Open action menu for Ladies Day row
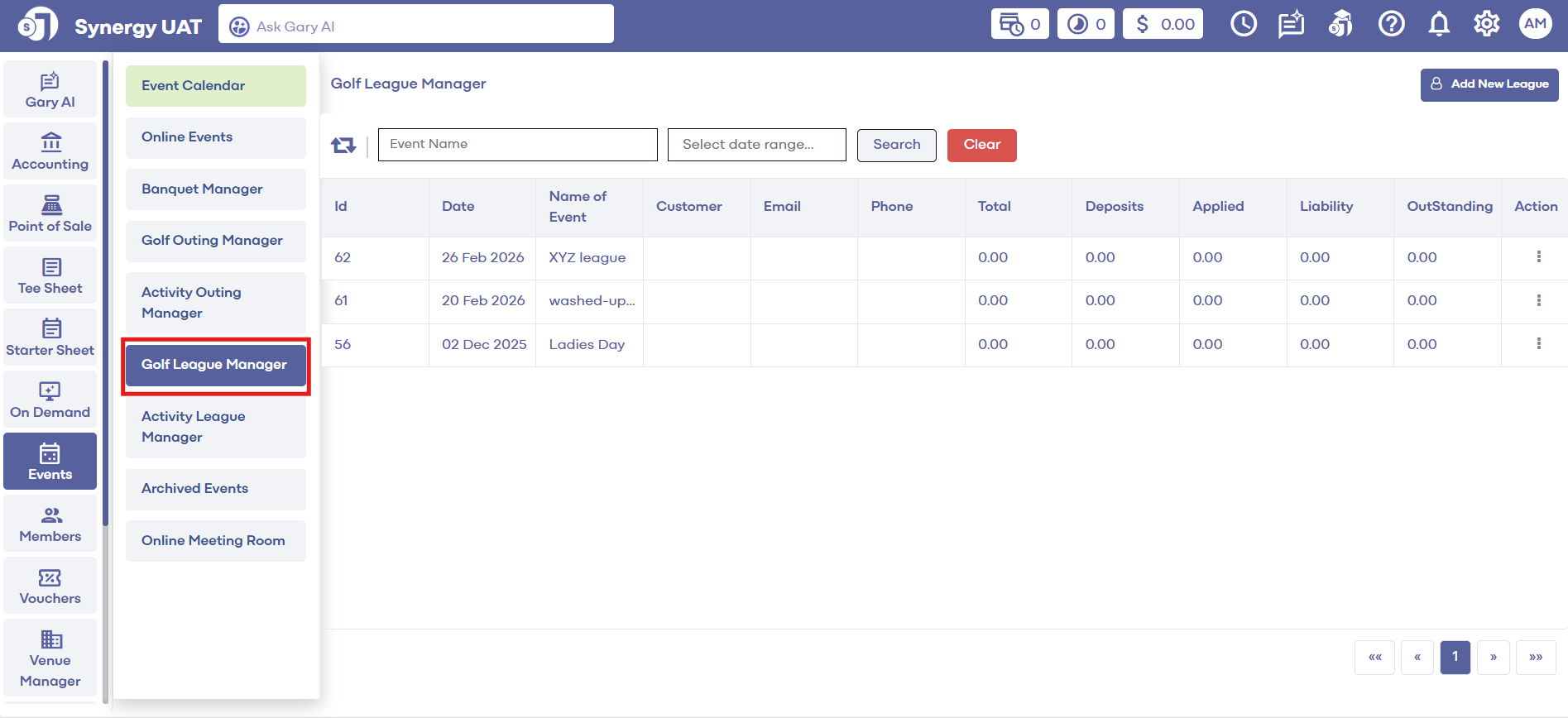 point(1538,344)
